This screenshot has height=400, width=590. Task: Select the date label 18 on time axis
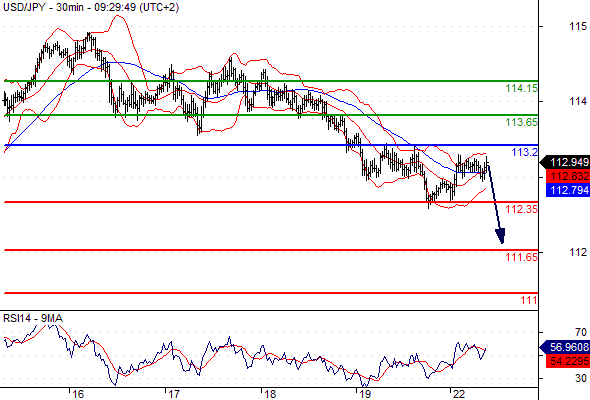(270, 394)
